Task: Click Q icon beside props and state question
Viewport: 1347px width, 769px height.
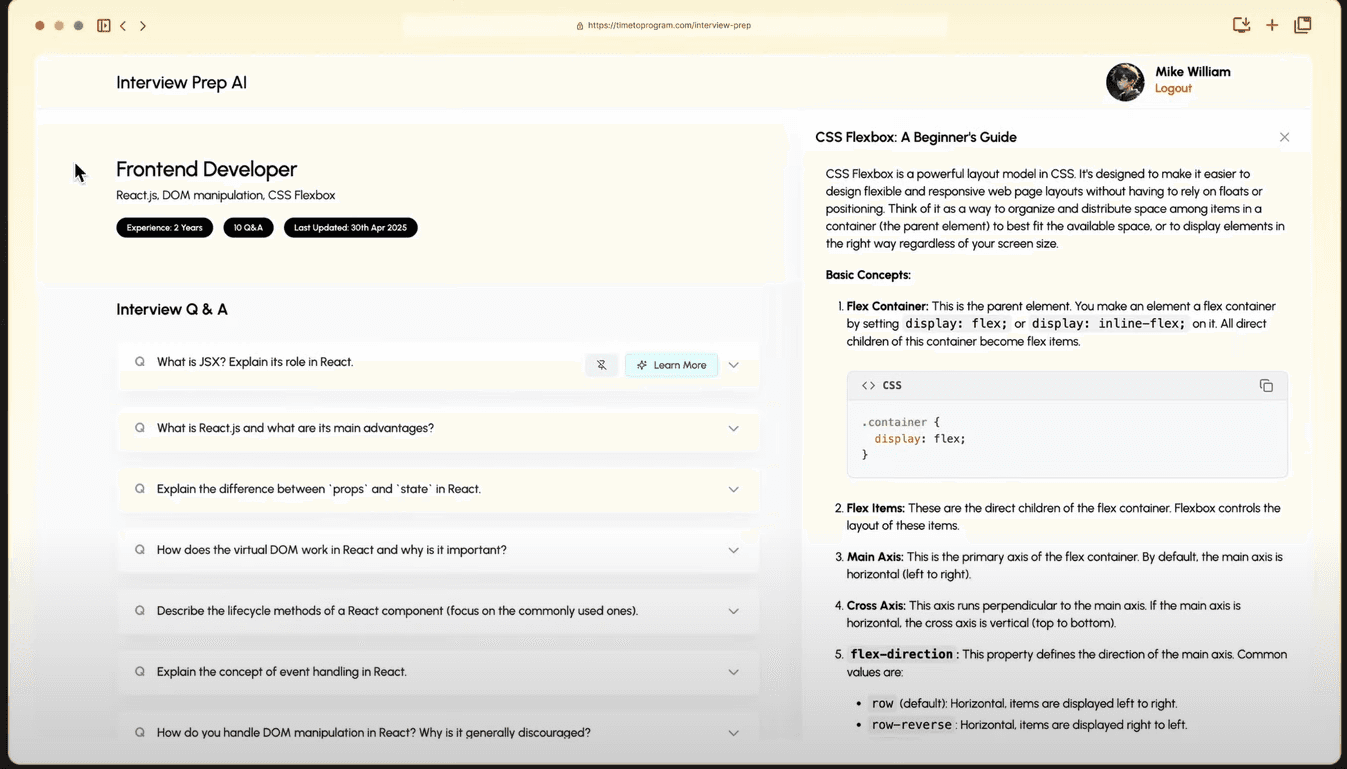Action: pos(140,489)
